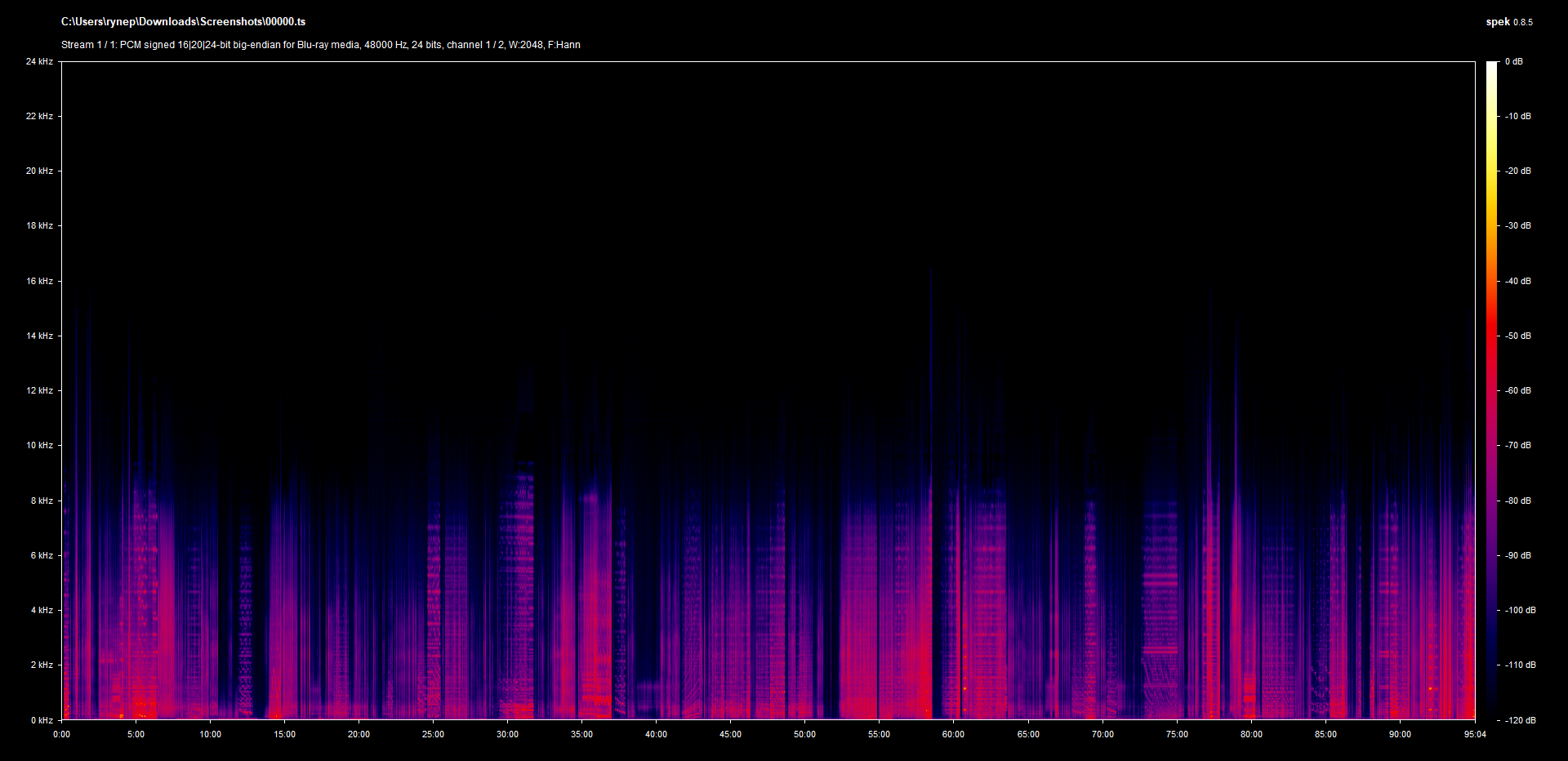Click the 95:04 end time label
The image size is (1568, 761).
tap(1475, 734)
